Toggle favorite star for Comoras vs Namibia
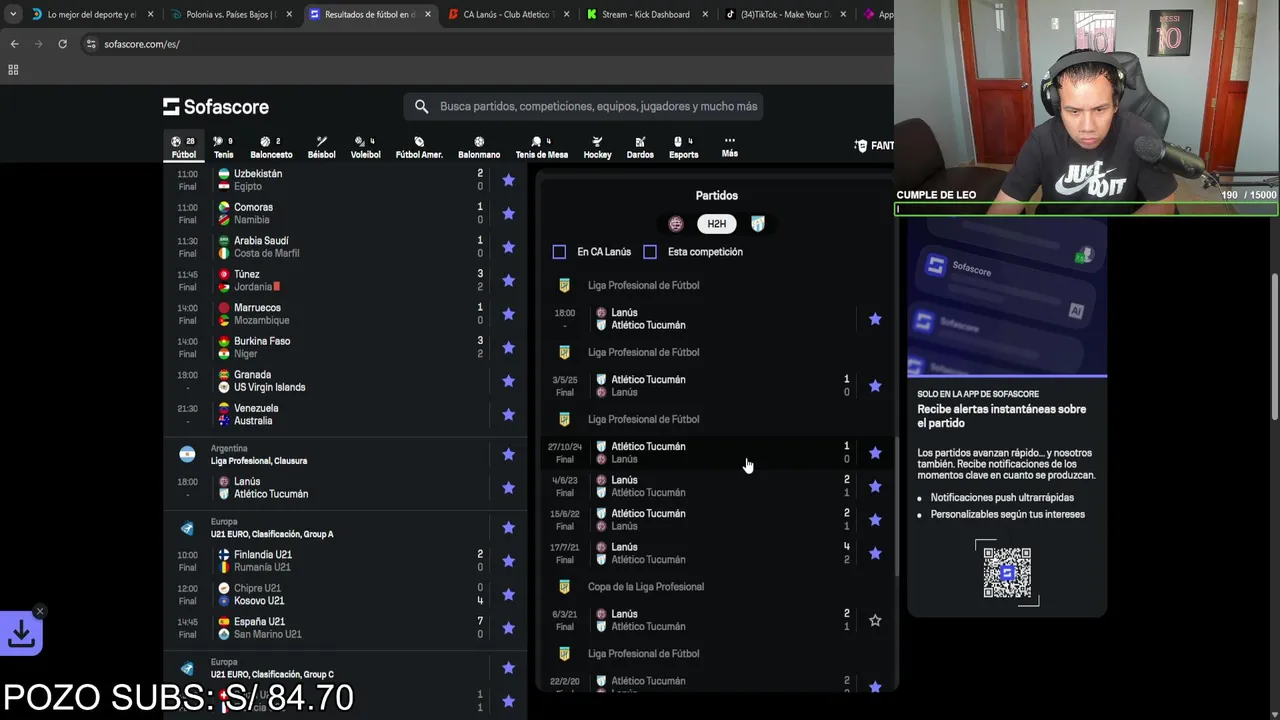The height and width of the screenshot is (720, 1280). [x=508, y=213]
